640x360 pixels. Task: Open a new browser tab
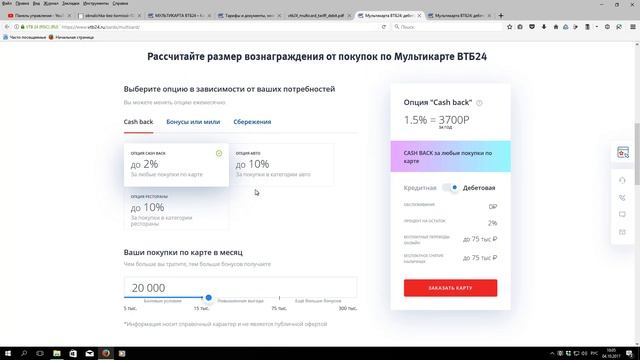click(x=501, y=16)
